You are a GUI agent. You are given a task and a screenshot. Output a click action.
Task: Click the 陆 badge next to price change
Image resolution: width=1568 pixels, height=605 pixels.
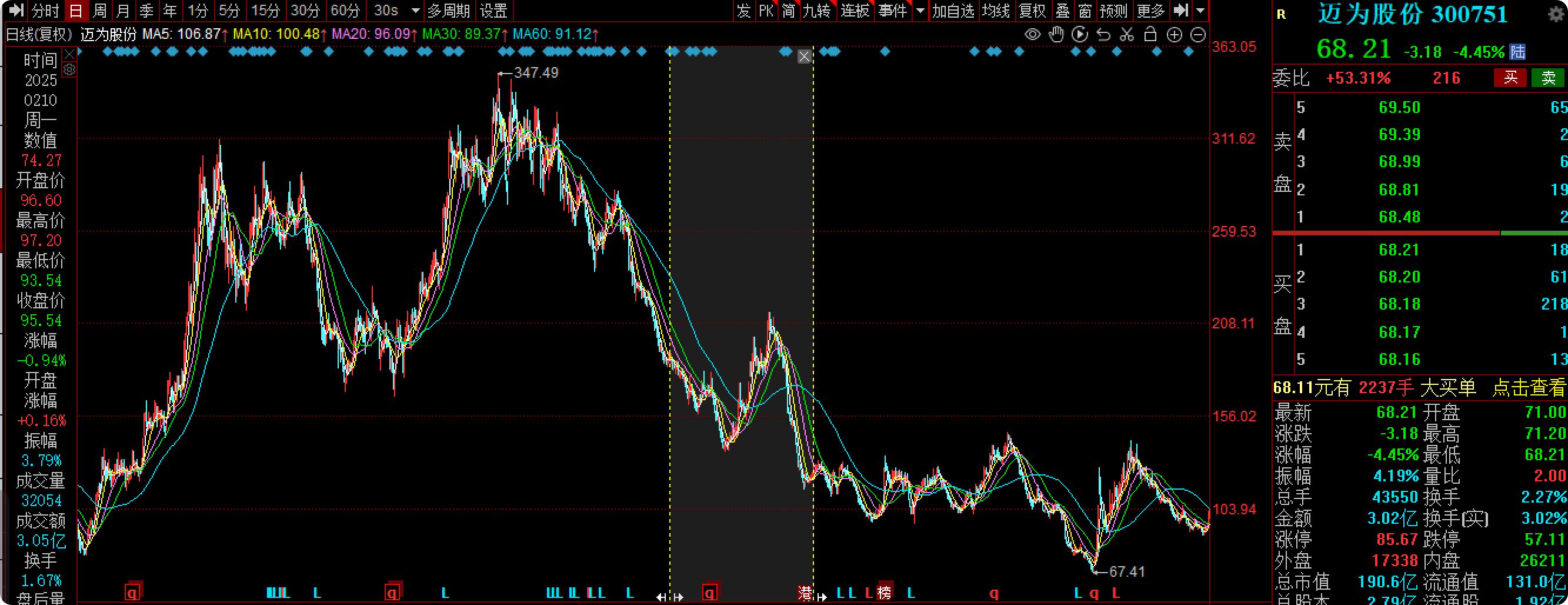[x=1518, y=52]
